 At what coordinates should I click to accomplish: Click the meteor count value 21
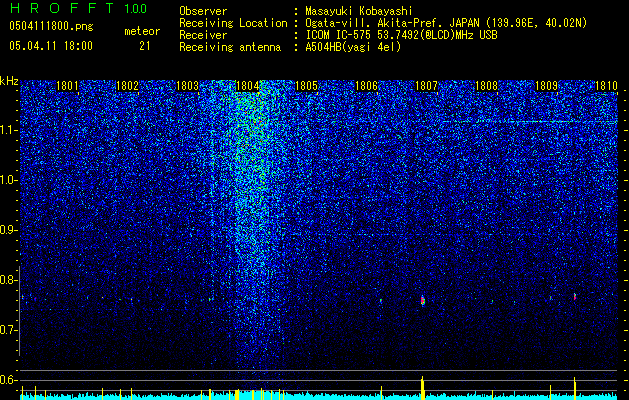(x=144, y=46)
